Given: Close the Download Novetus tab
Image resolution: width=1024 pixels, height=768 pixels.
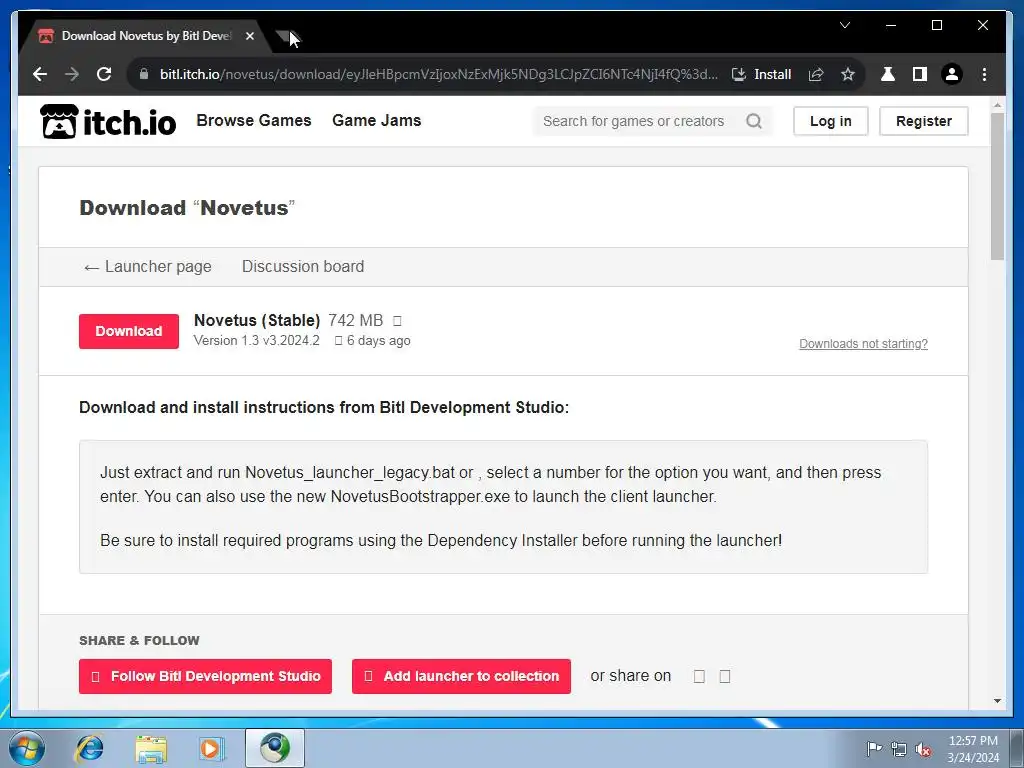Looking at the screenshot, I should (x=249, y=36).
